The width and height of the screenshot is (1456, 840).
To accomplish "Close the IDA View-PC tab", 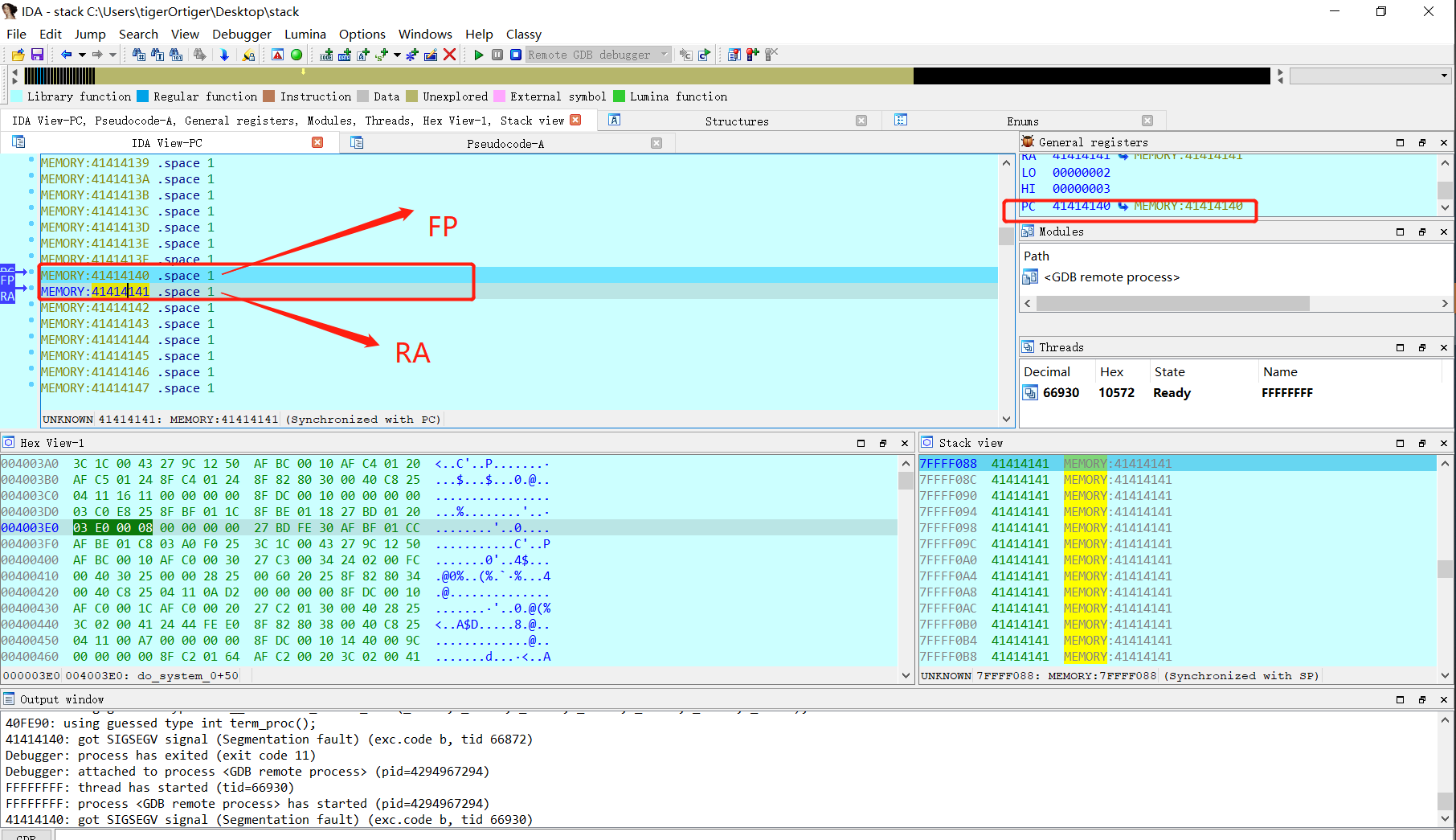I will pyautogui.click(x=317, y=142).
